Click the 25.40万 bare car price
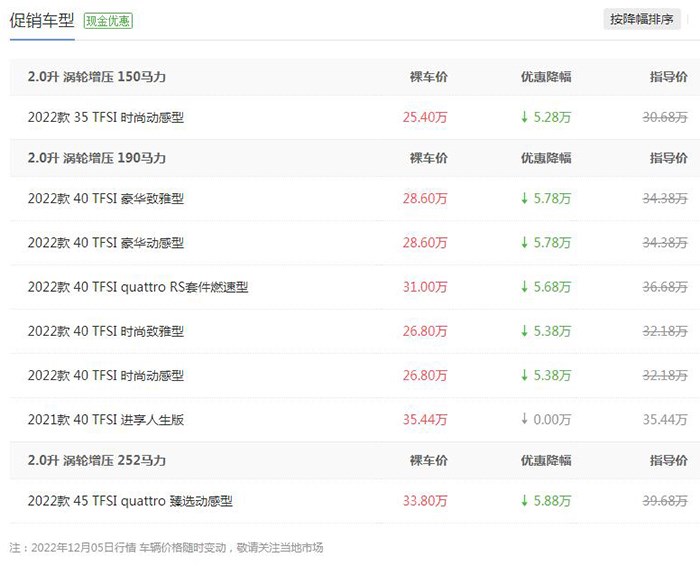The width and height of the screenshot is (700, 566). tap(425, 117)
